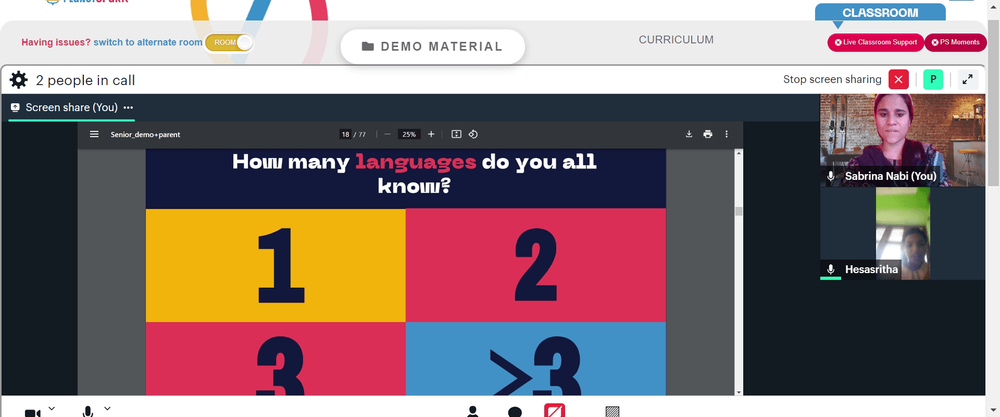
Task: Open the DEMO MATERIAL button
Action: point(432,47)
